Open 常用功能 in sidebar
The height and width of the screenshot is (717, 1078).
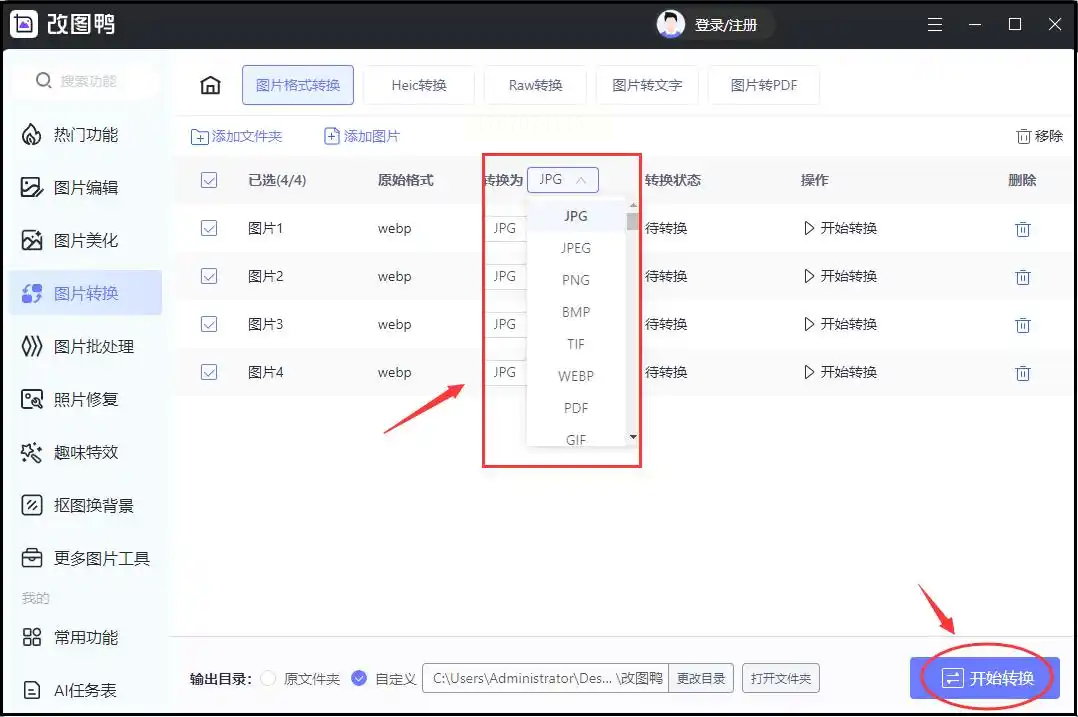(x=86, y=637)
